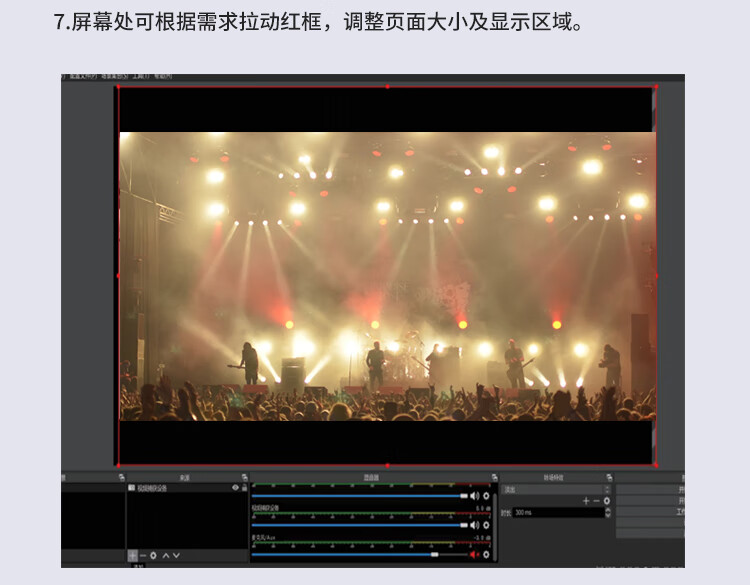Move the source up with up arrow

click(x=166, y=555)
